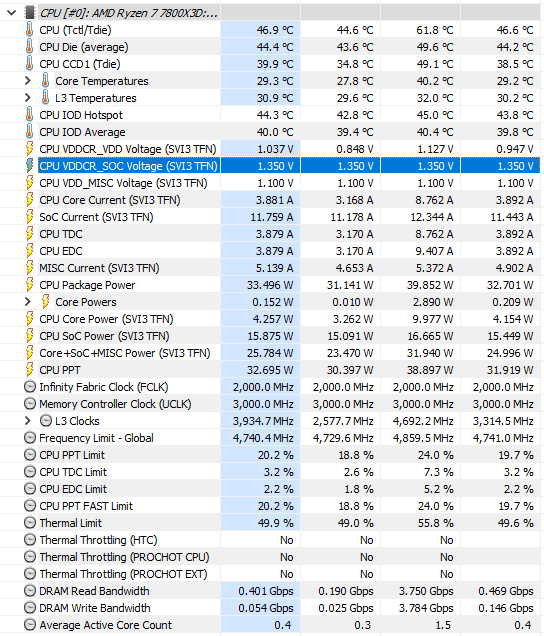Click the 46.9 °C current value cell
544x636 pixels.
(260, 30)
